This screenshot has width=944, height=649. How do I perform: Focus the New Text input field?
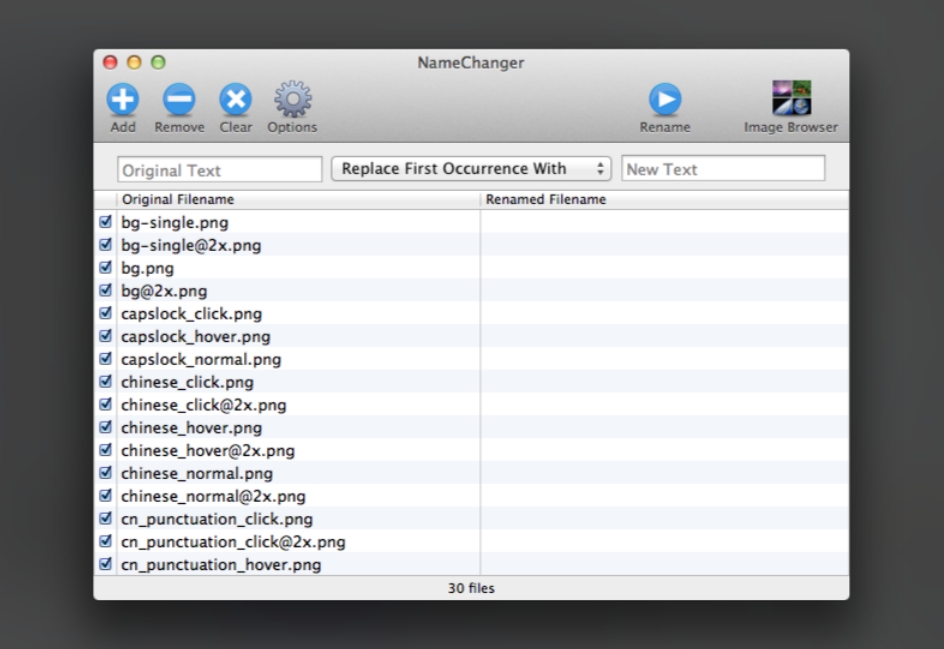[x=723, y=169]
